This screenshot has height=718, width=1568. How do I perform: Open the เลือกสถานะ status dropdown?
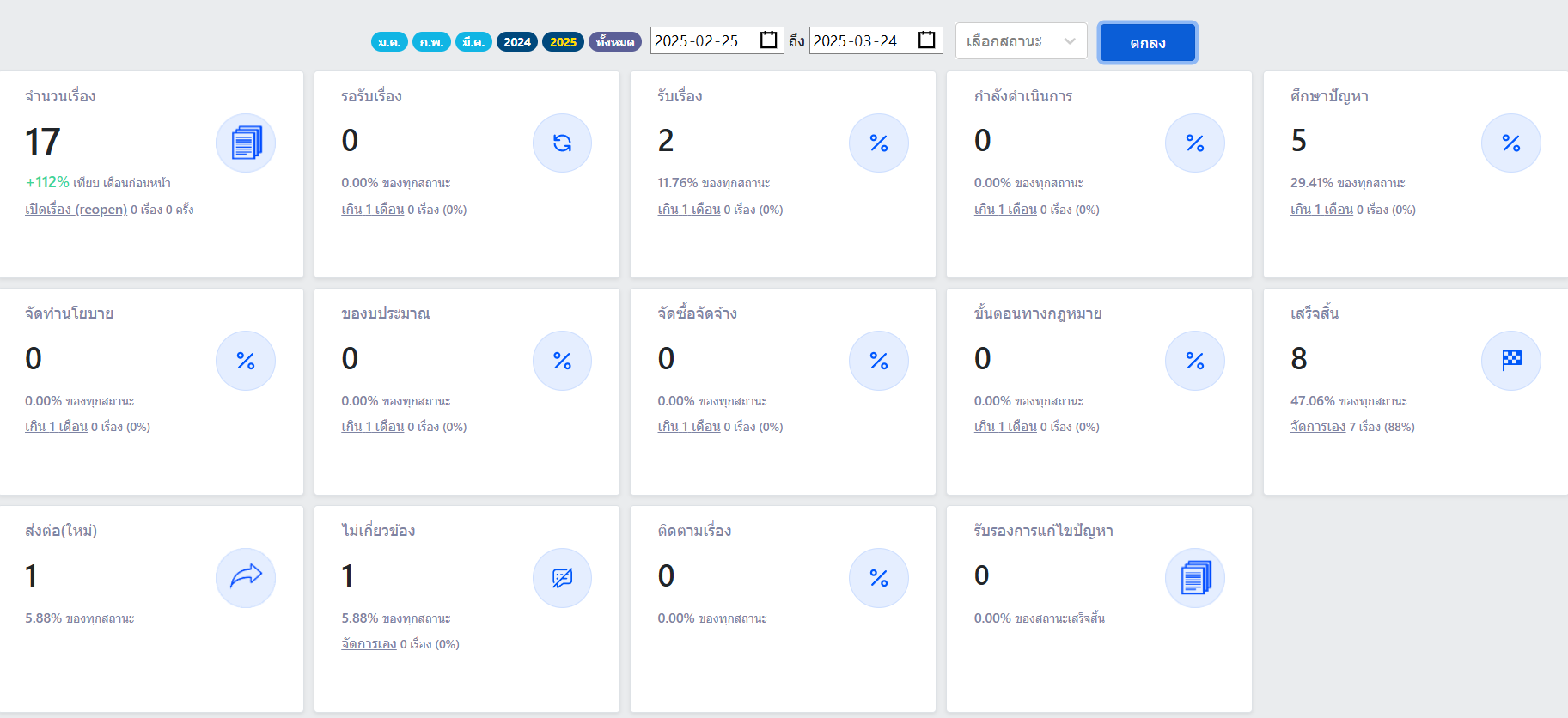1021,41
